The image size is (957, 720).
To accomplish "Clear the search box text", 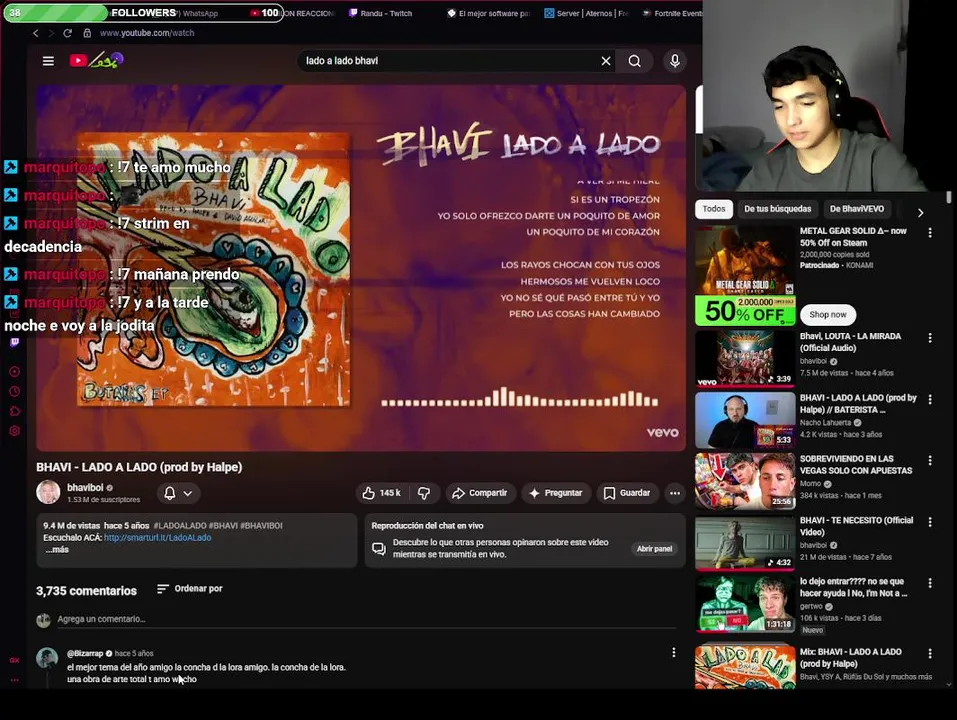I will click(605, 61).
